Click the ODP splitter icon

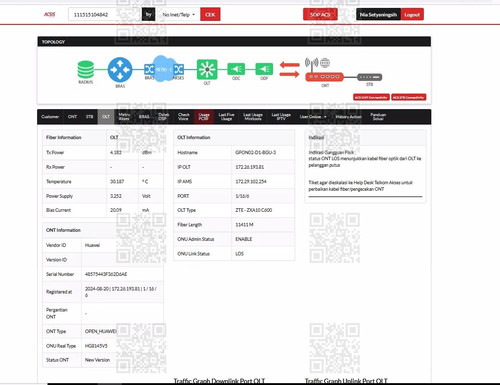coord(264,69)
